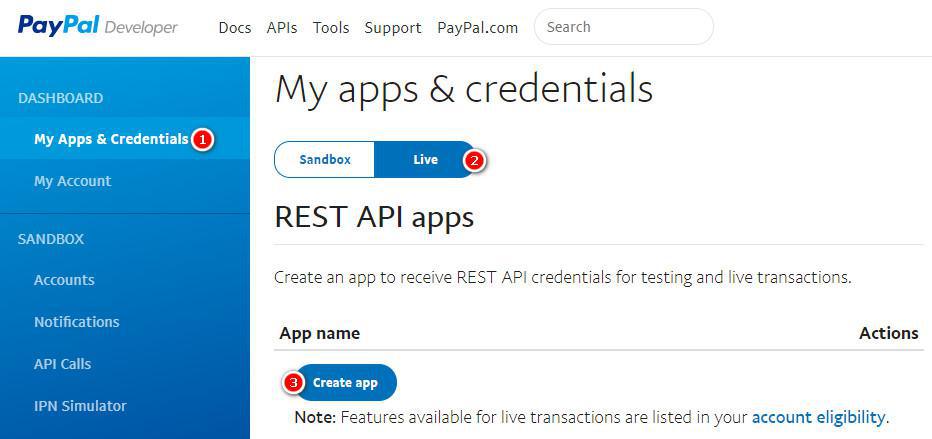Launch the IPN Simulator

(x=80, y=406)
